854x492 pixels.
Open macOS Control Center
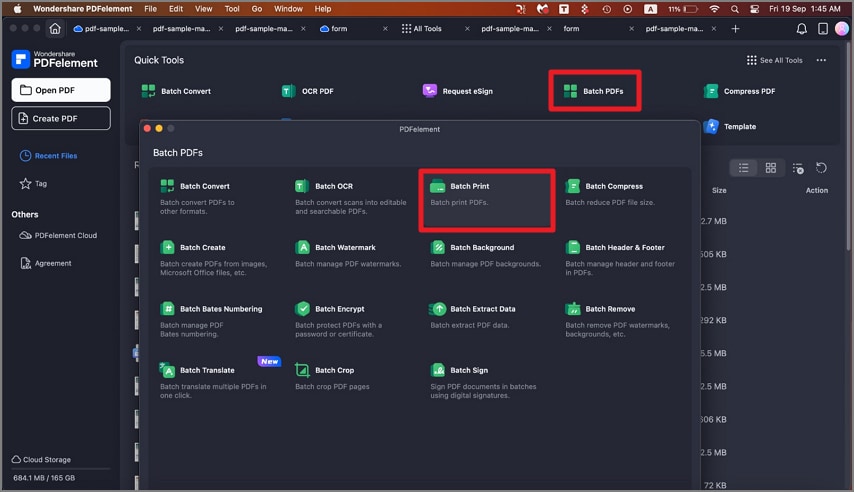(x=754, y=9)
